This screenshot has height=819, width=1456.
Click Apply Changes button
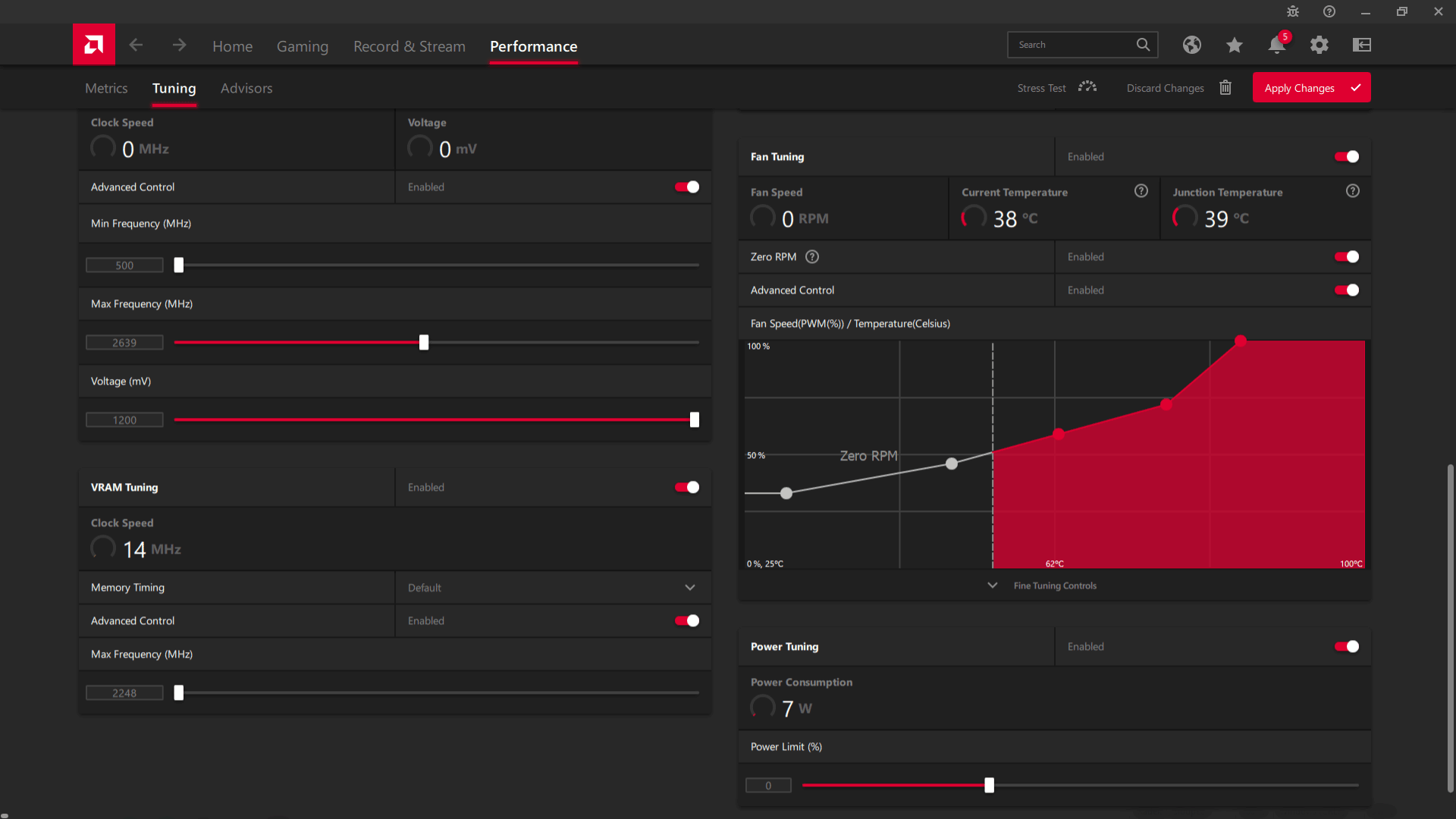tap(1310, 88)
